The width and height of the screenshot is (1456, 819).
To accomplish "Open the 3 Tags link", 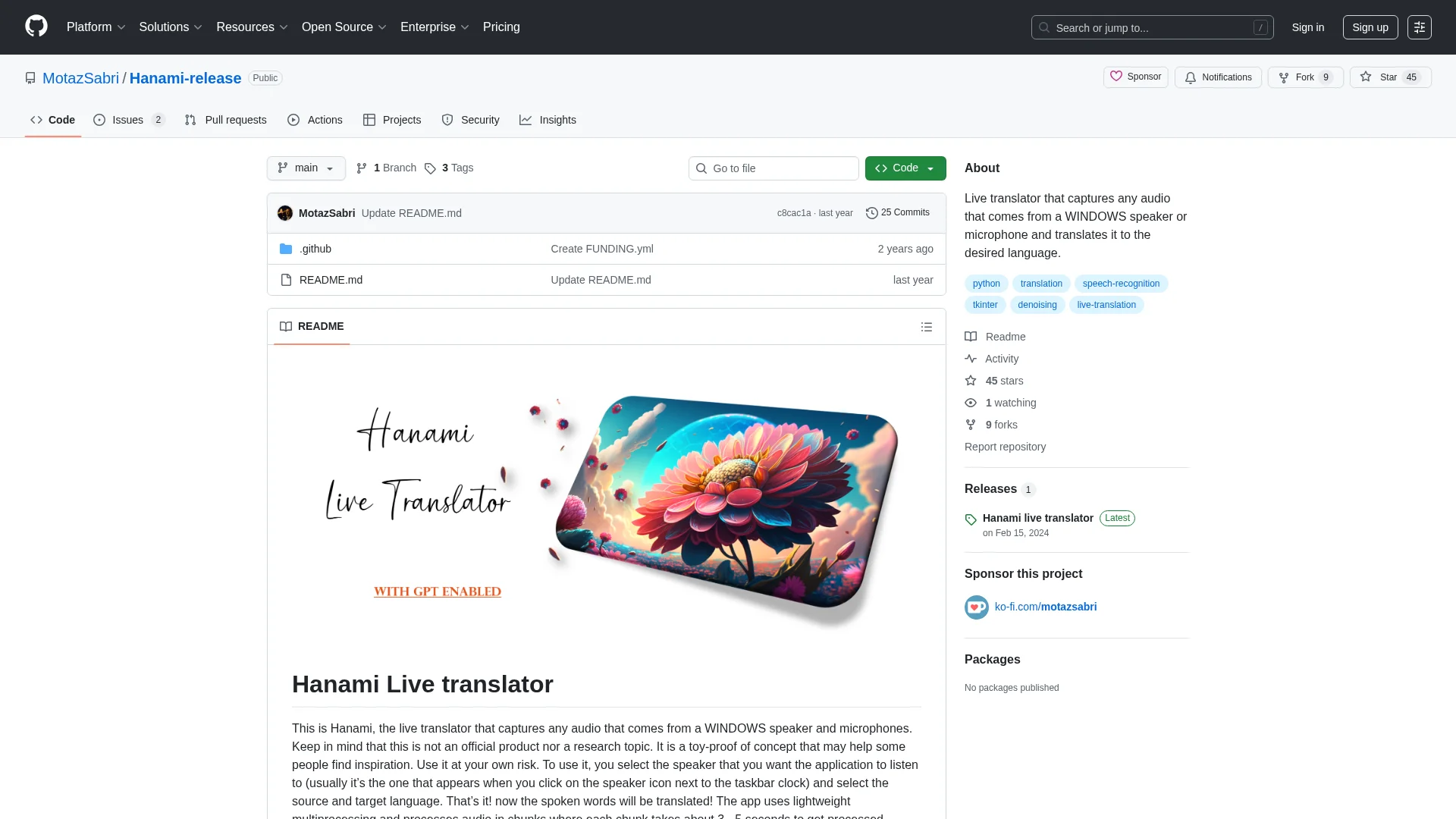I will pyautogui.click(x=449, y=168).
